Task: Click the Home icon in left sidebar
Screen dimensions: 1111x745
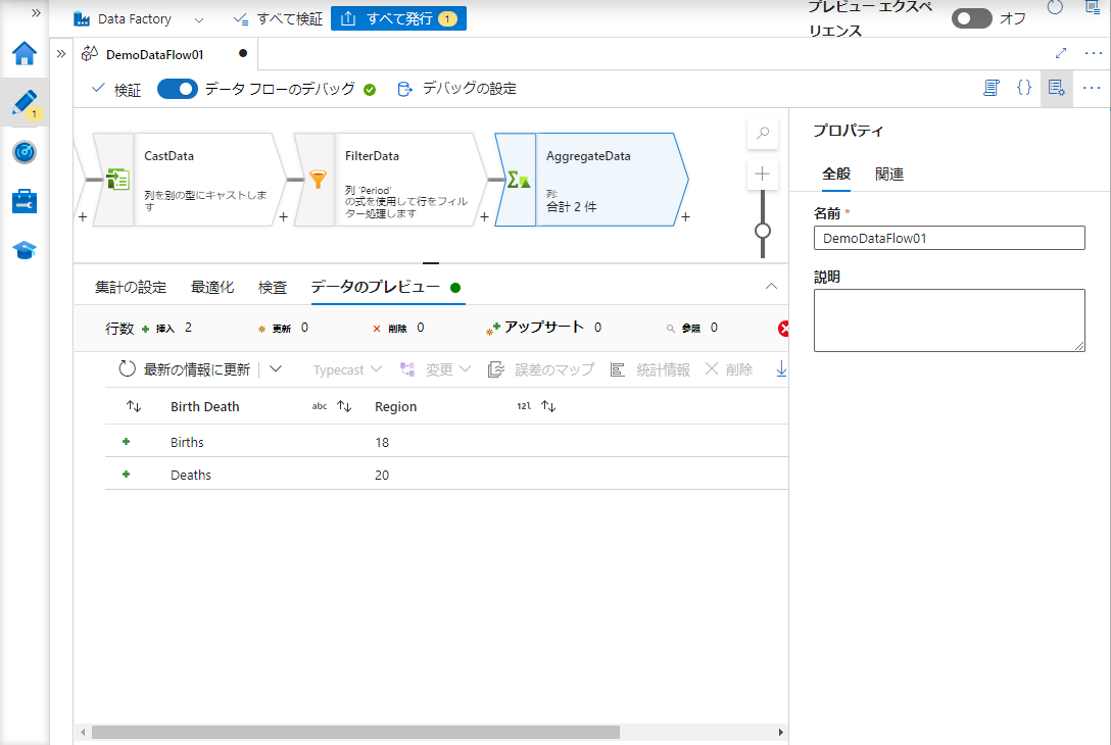Action: click(24, 54)
